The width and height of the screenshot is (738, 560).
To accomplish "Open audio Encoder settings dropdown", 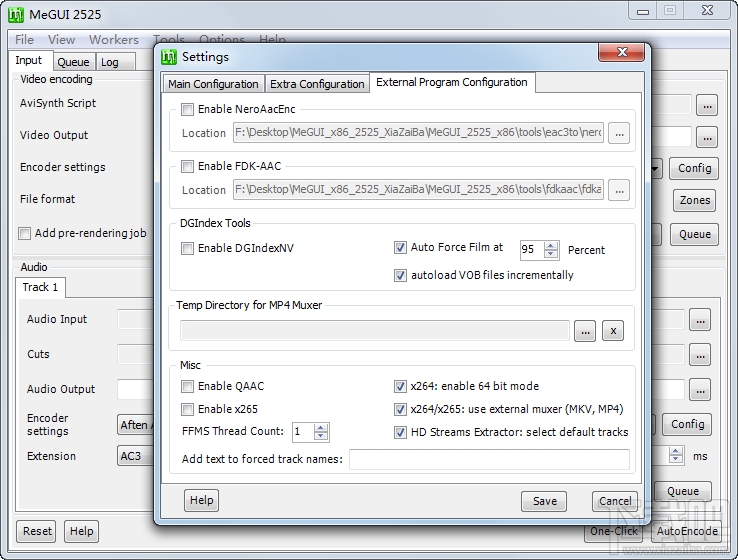I will tap(136, 425).
